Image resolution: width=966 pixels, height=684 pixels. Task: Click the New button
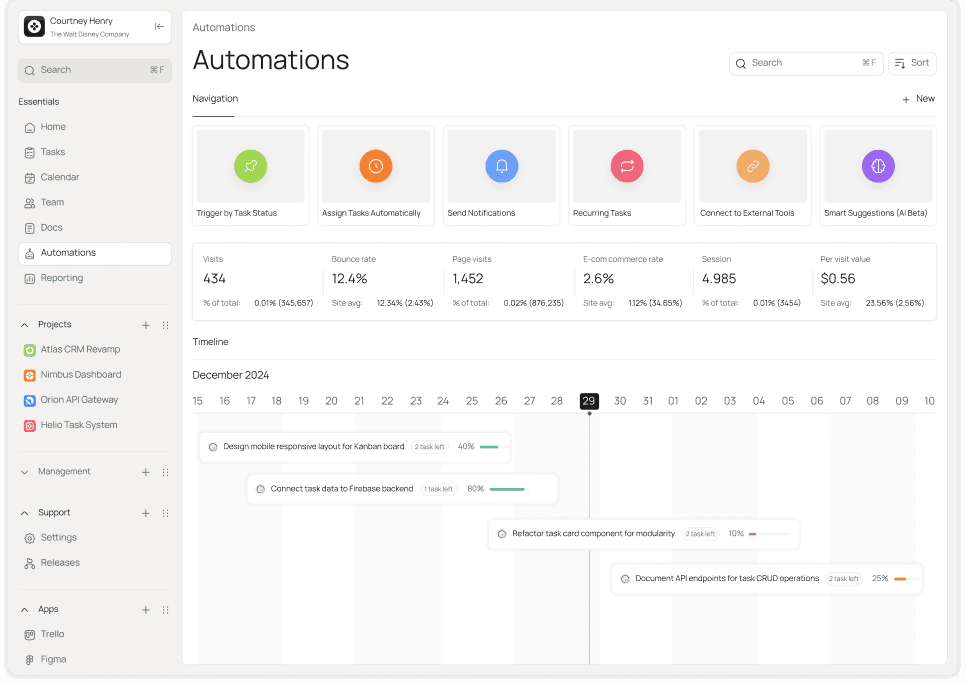[919, 99]
